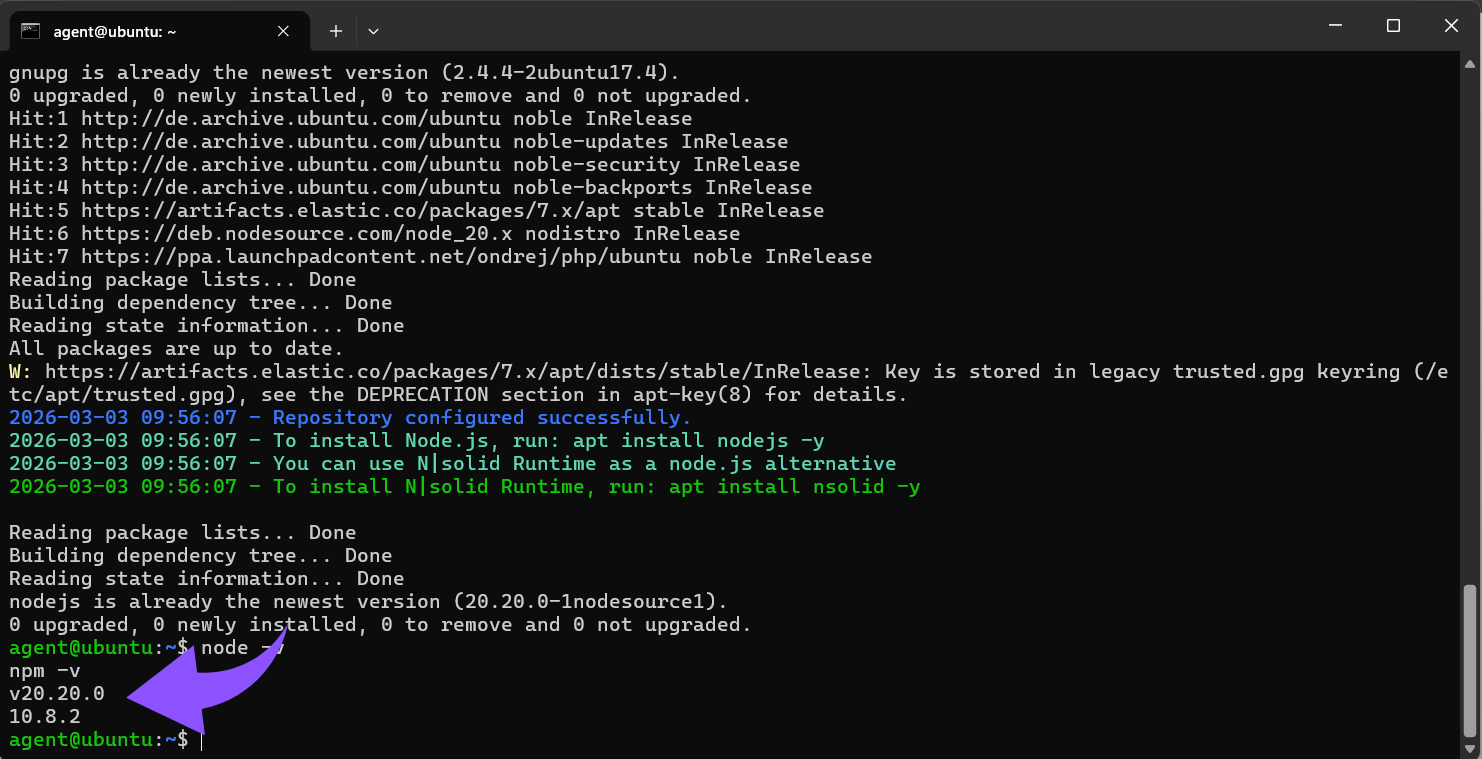This screenshot has width=1482, height=759.
Task: Minimize the terminal window
Action: (x=1335, y=26)
